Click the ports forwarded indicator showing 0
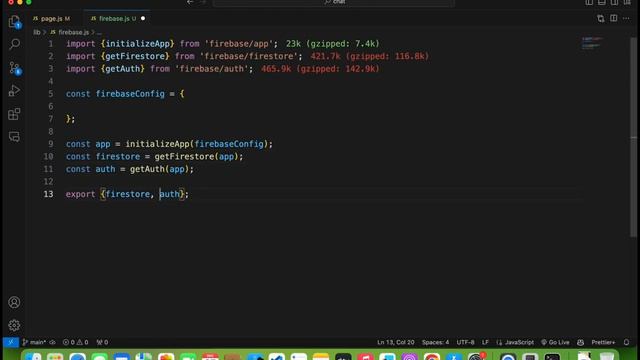 [102, 342]
